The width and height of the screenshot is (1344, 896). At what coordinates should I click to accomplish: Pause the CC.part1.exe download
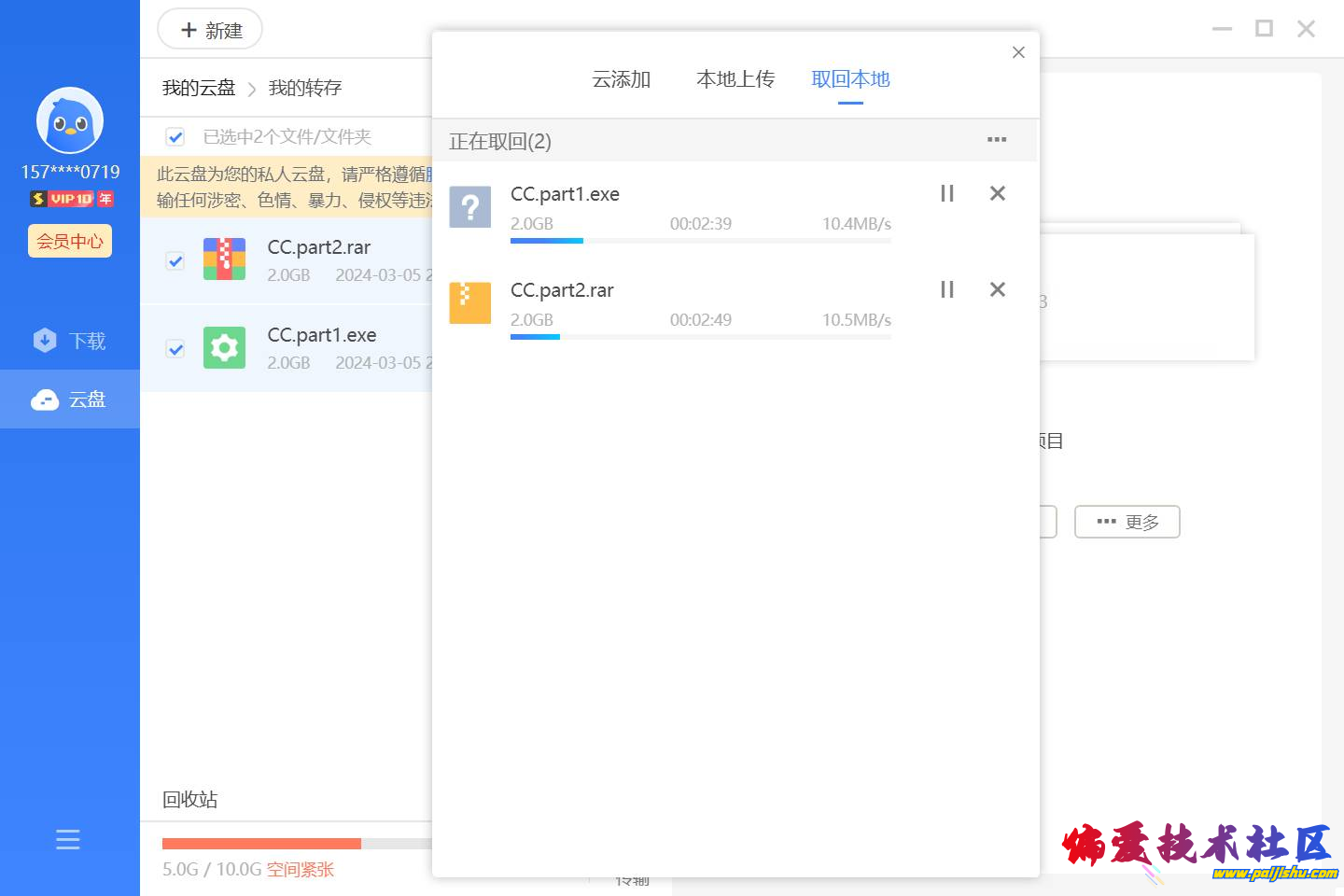pos(946,193)
